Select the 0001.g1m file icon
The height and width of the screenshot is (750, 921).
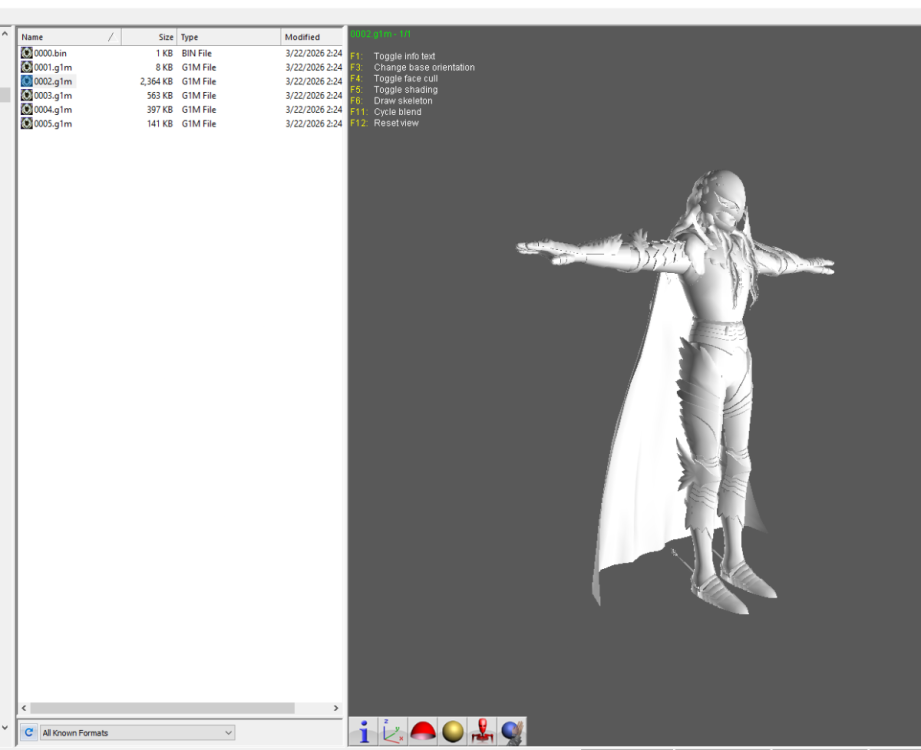(26, 67)
